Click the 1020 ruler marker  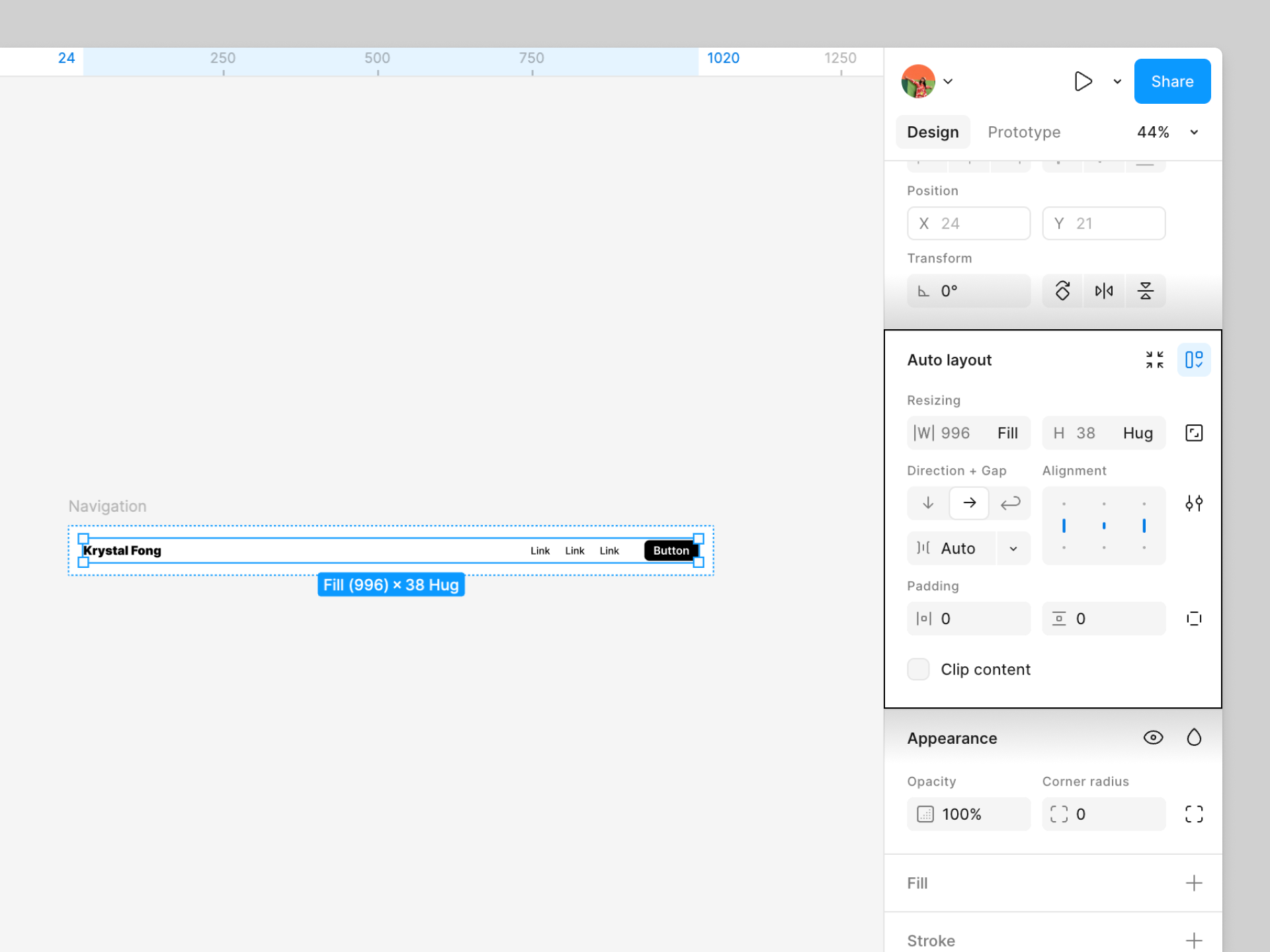tap(723, 58)
